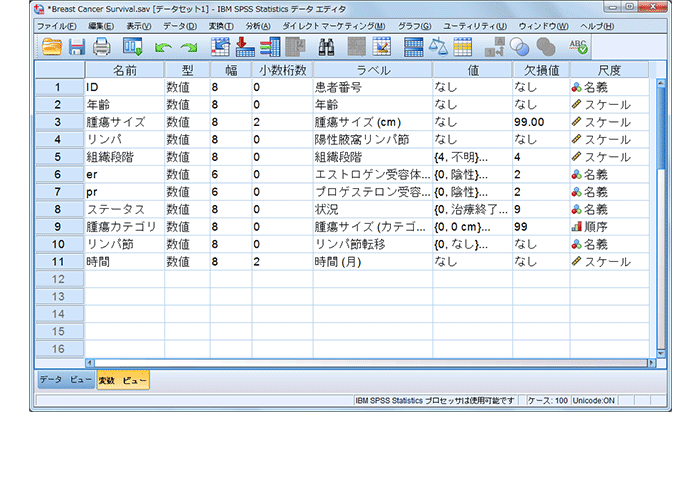Click the ラベル column header
The height and width of the screenshot is (500, 700).
point(373,70)
